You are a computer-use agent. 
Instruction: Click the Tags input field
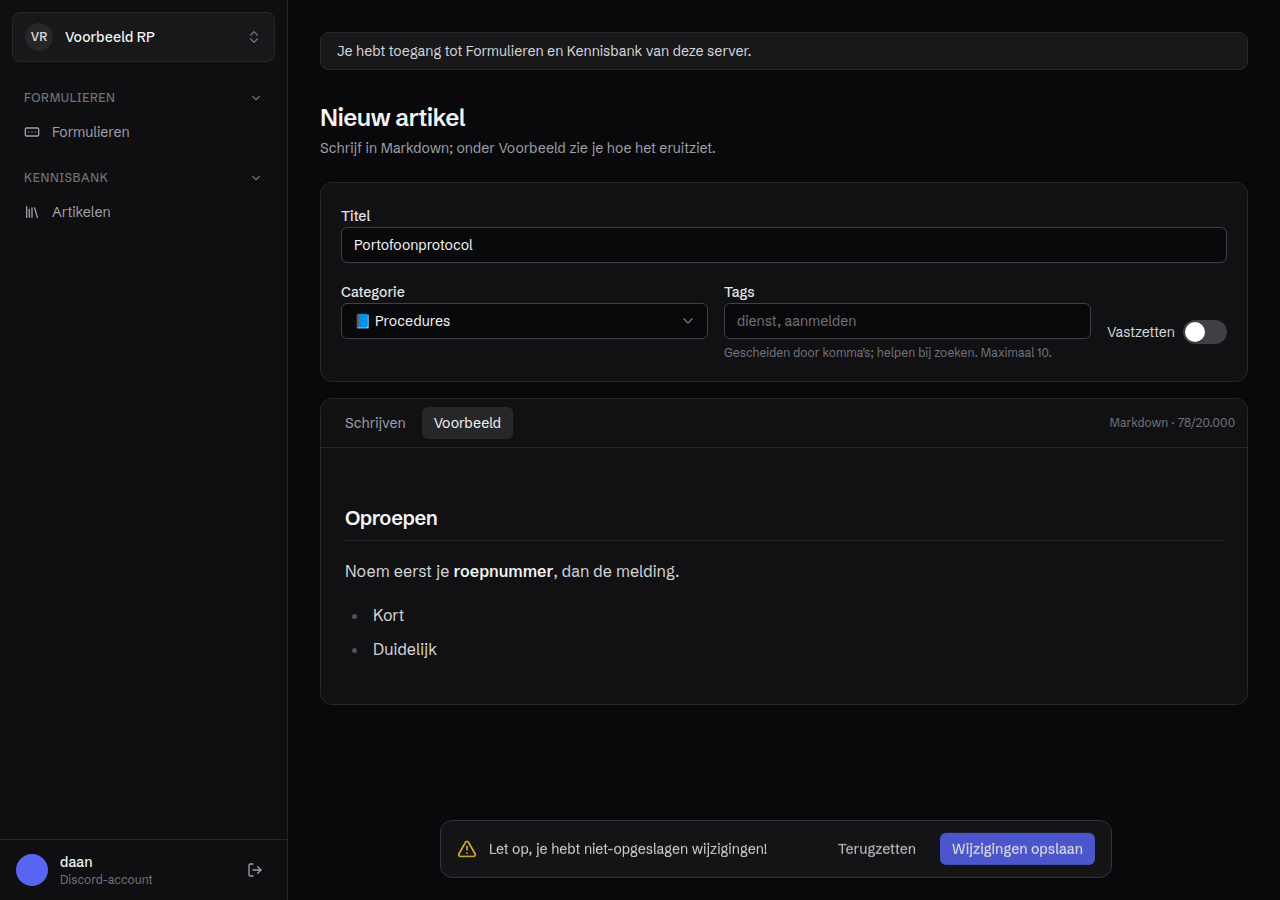click(x=907, y=321)
